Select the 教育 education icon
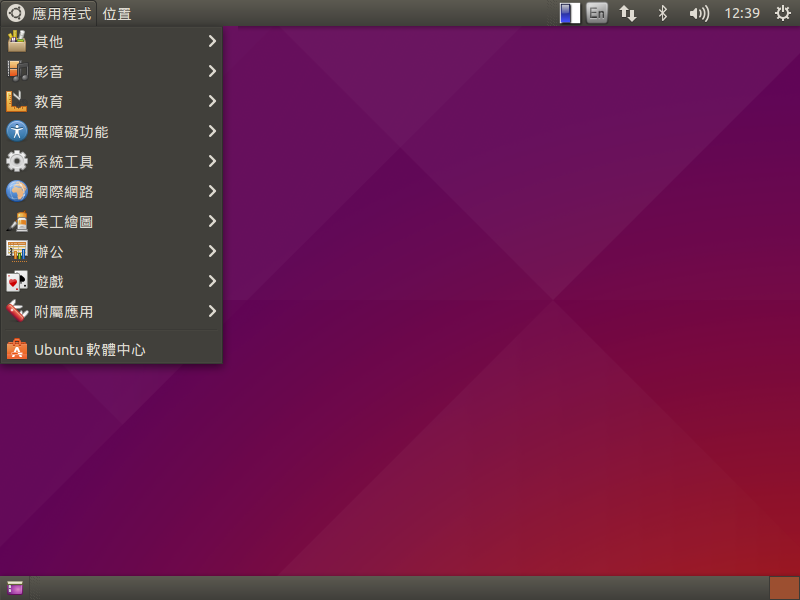The height and width of the screenshot is (600, 800). click(17, 102)
